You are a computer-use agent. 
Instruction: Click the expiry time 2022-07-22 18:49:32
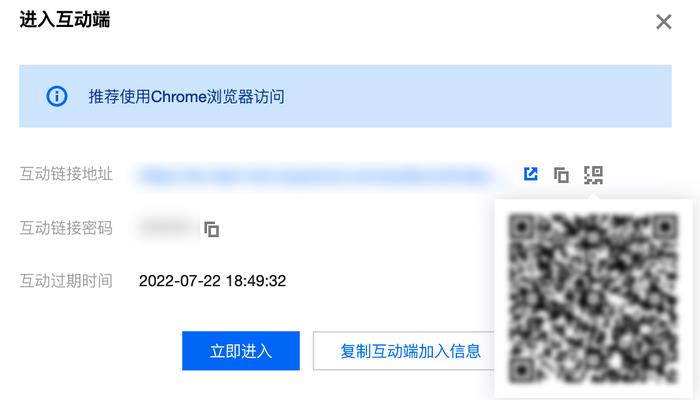[x=212, y=281]
